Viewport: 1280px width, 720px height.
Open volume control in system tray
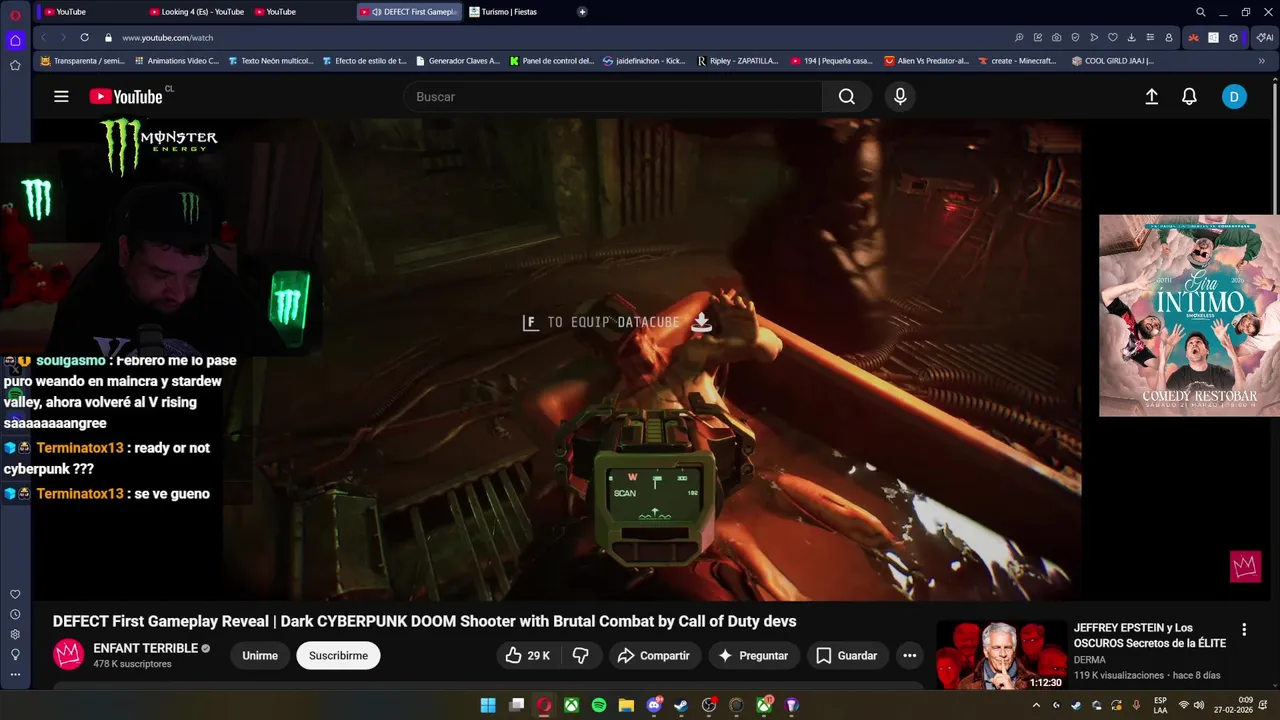(x=1200, y=705)
